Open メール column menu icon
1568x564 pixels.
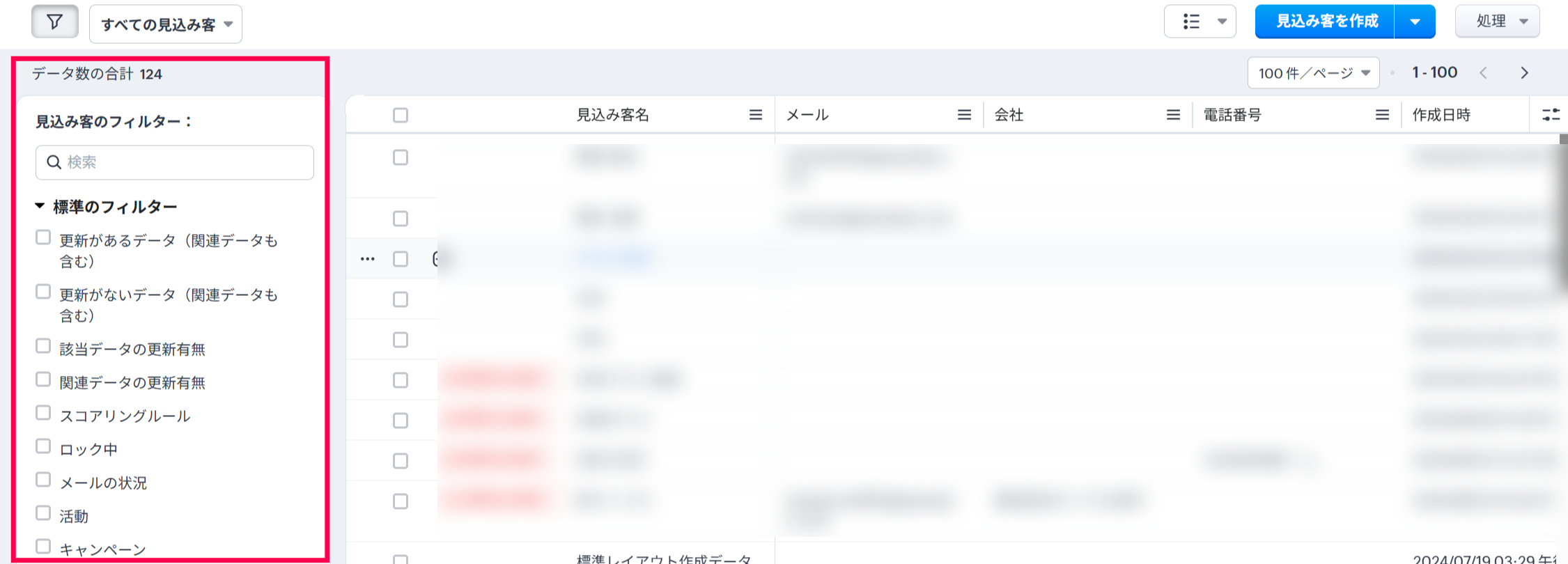tap(964, 115)
